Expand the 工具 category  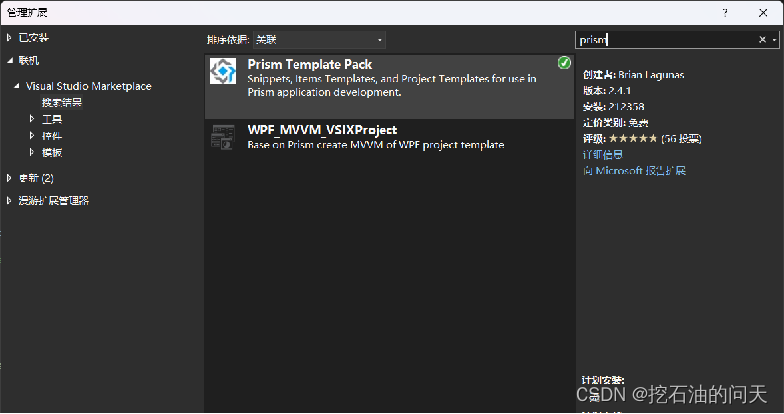[x=32, y=119]
